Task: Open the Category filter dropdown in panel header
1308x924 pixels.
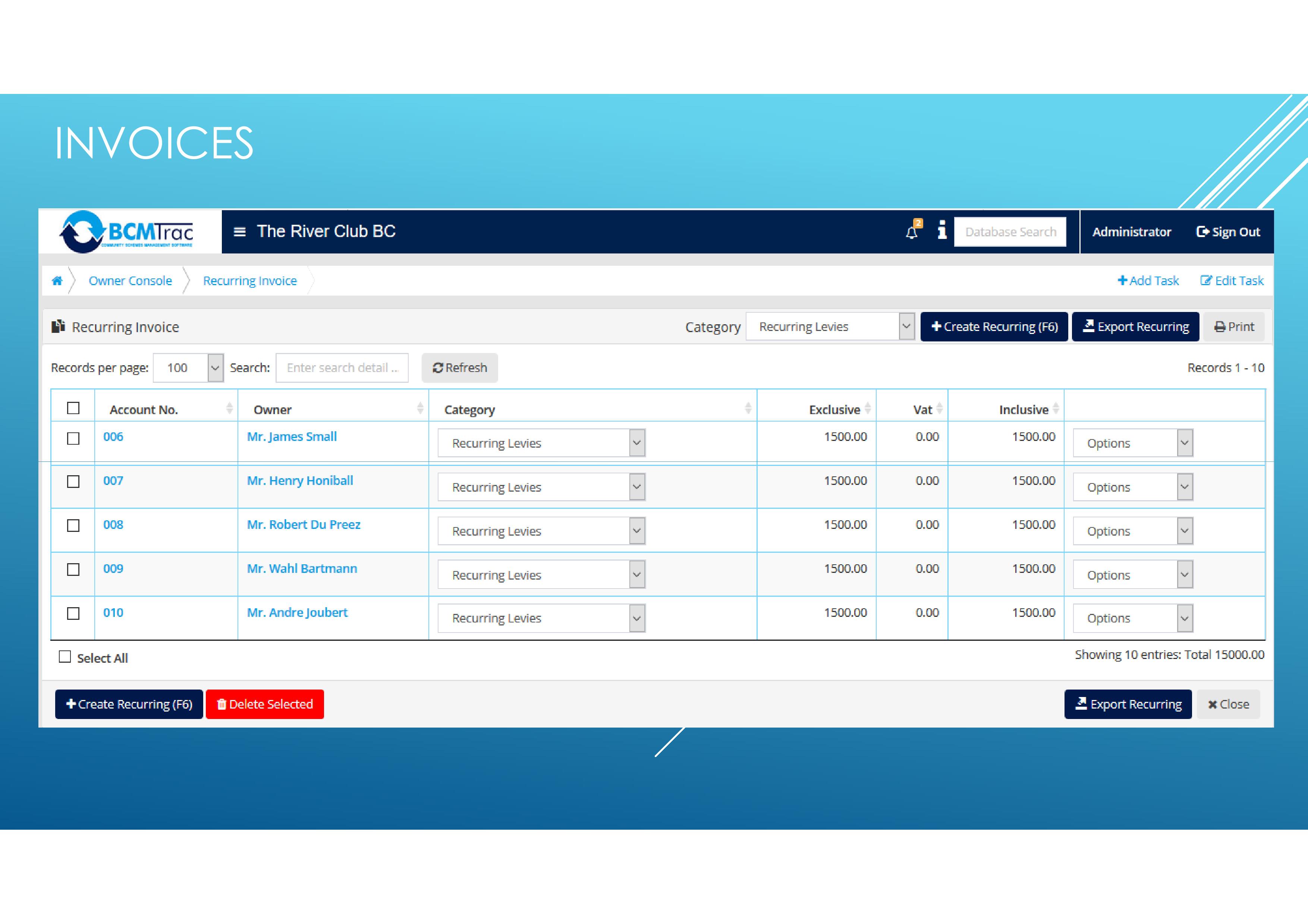Action: [x=830, y=327]
